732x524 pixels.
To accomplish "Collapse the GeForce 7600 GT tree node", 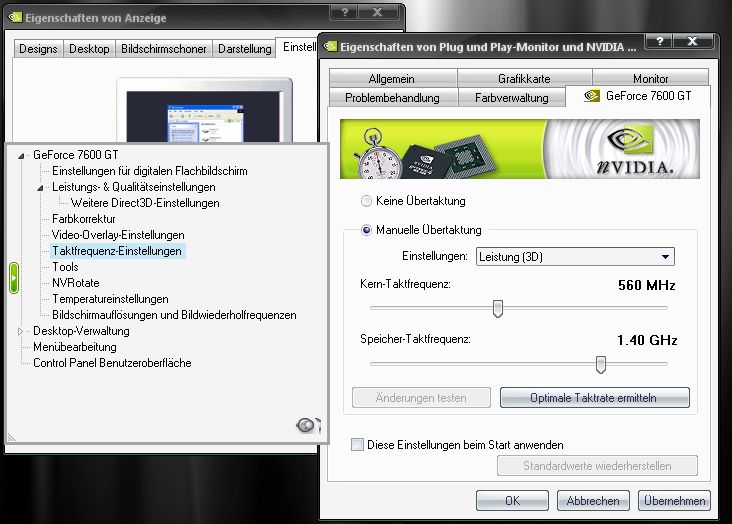I will (x=21, y=156).
